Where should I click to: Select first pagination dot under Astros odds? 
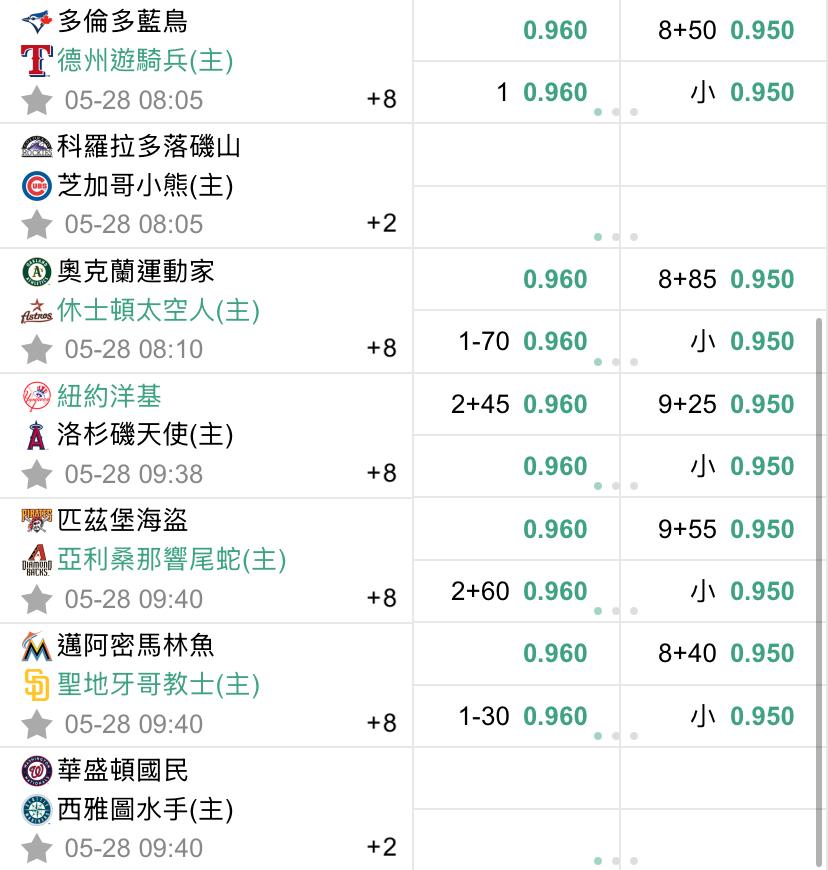click(x=598, y=362)
